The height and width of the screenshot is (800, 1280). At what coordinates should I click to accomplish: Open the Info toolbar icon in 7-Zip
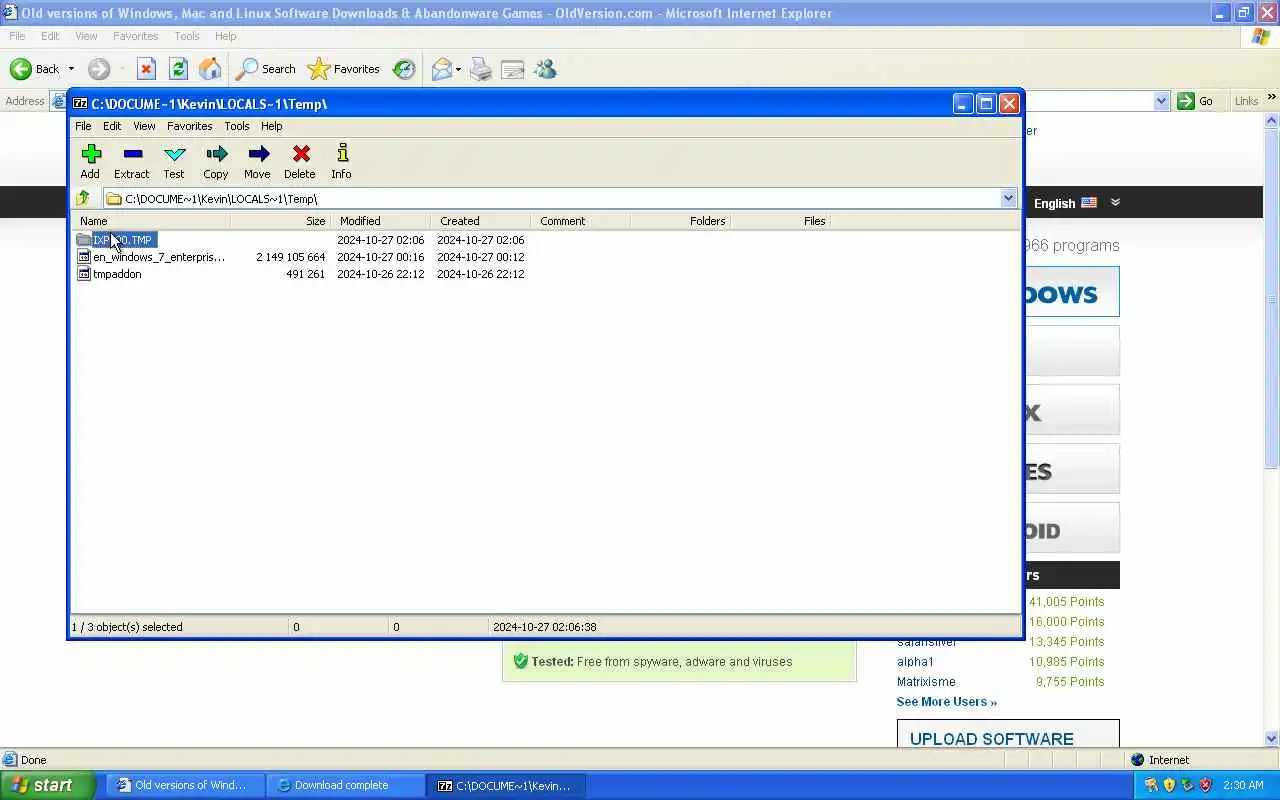pos(342,160)
